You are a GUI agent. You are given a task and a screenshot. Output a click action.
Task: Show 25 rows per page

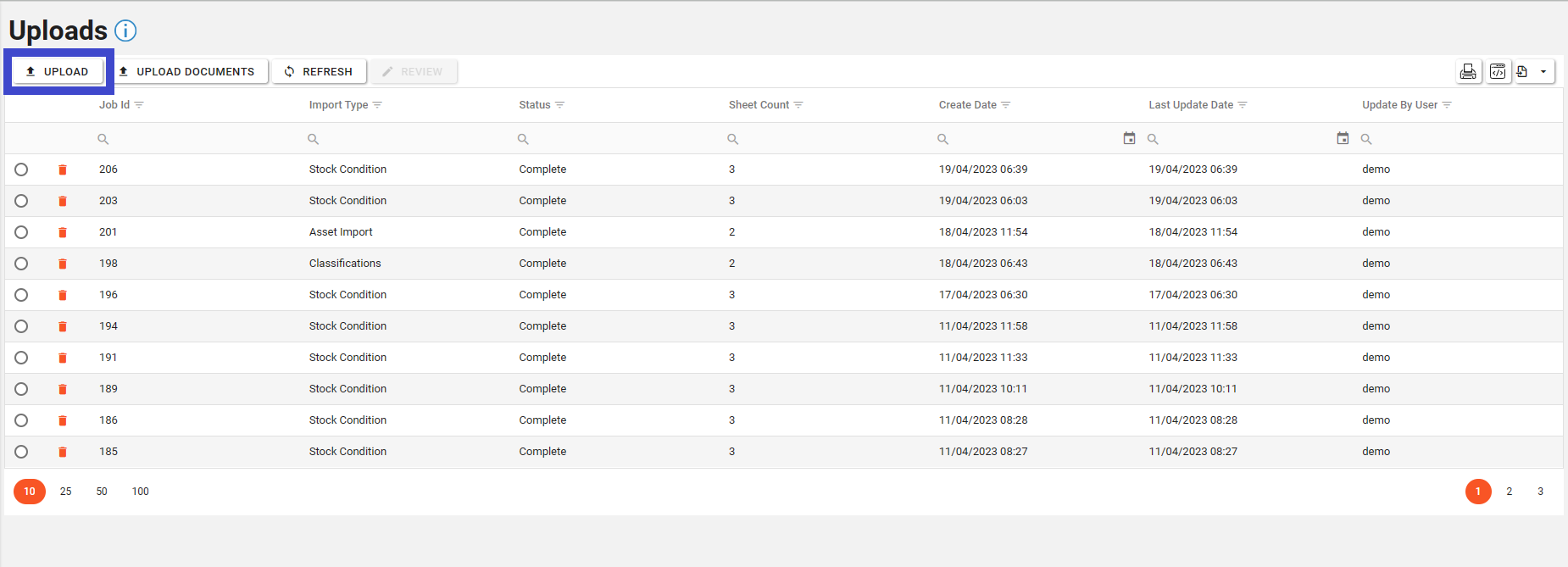pos(65,492)
